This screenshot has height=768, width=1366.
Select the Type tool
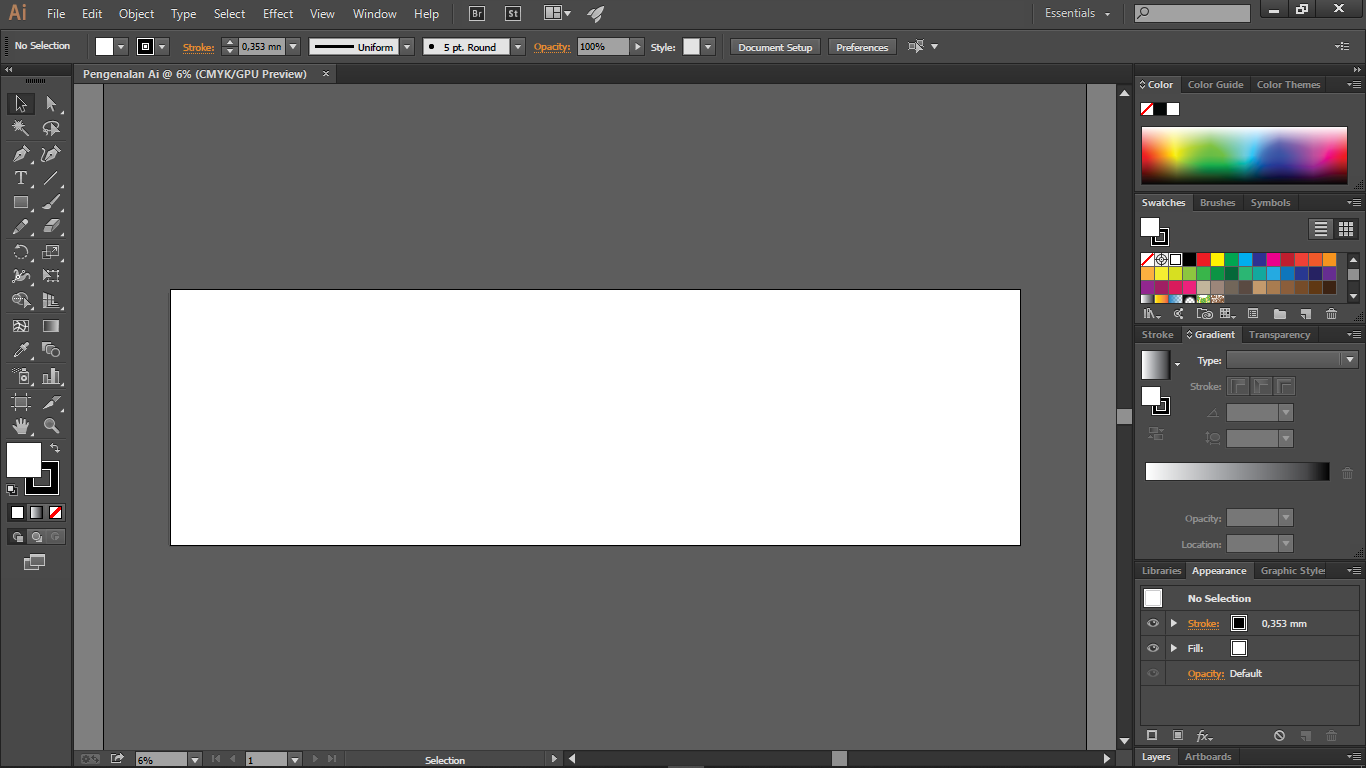pos(21,178)
